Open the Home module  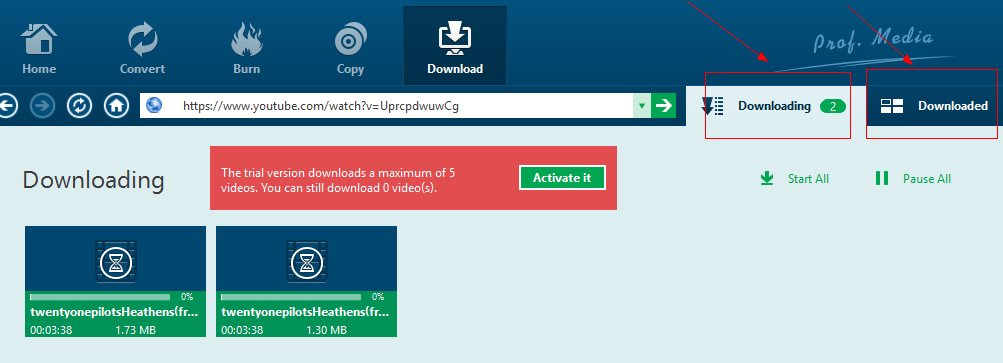point(39,48)
